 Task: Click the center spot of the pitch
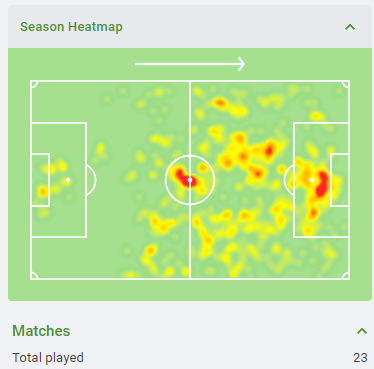point(190,180)
